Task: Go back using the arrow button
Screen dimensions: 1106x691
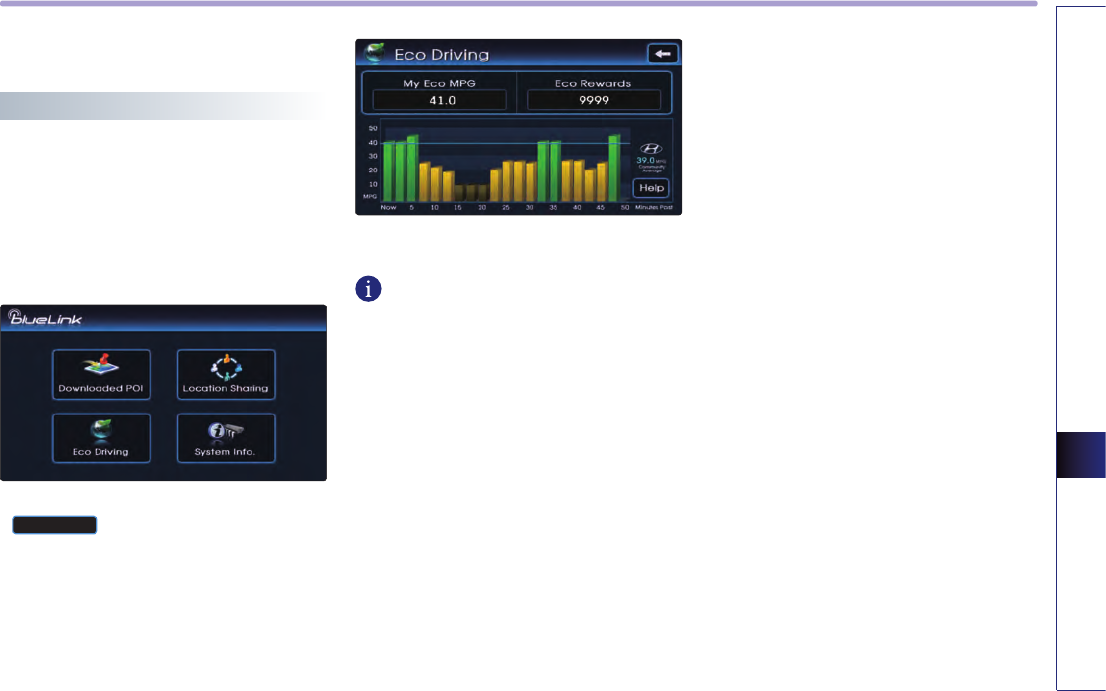Action: coord(662,54)
